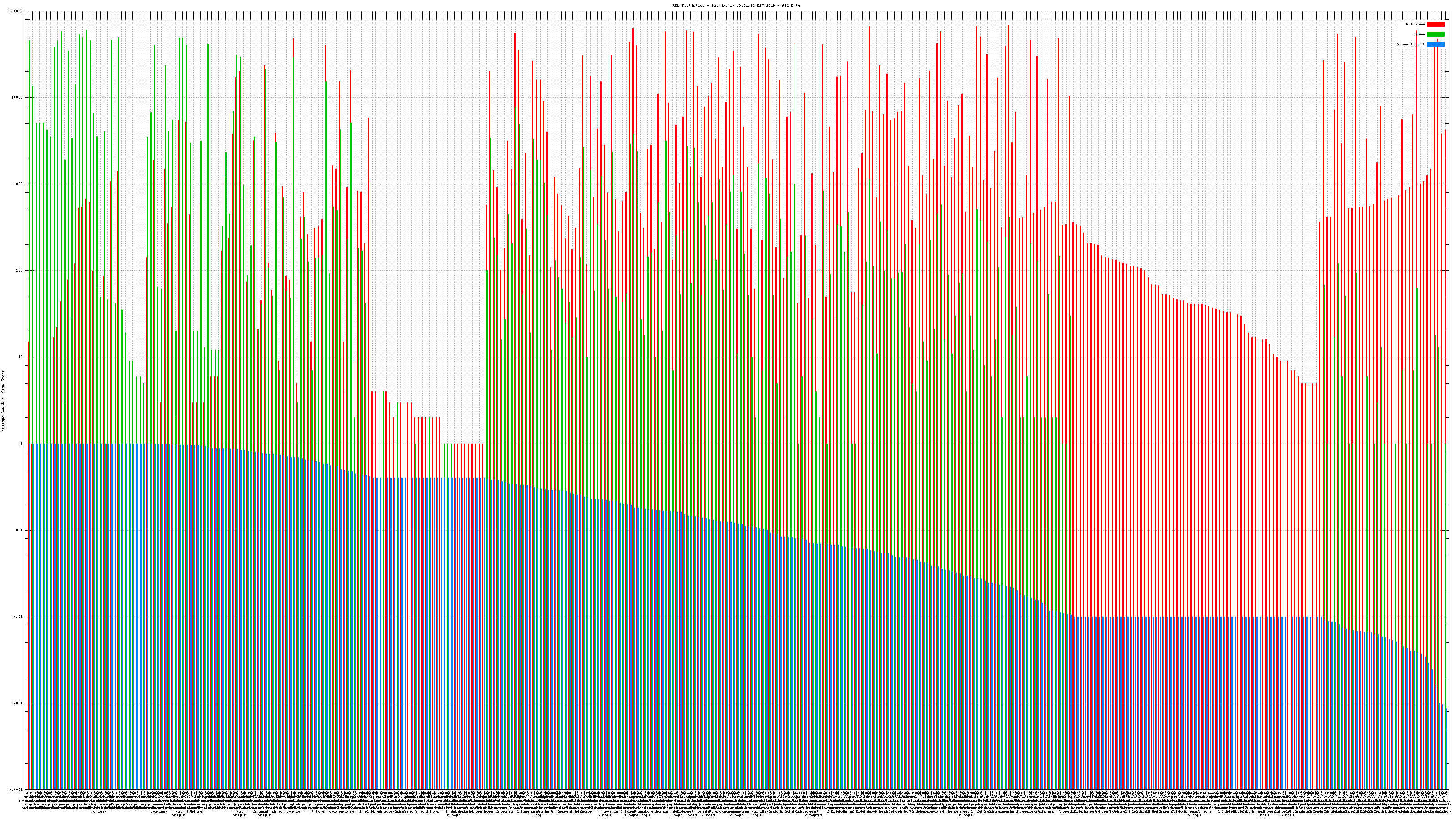Click the 100 y-axis tick label
Screen dimensions: 1456x819
click(20, 271)
